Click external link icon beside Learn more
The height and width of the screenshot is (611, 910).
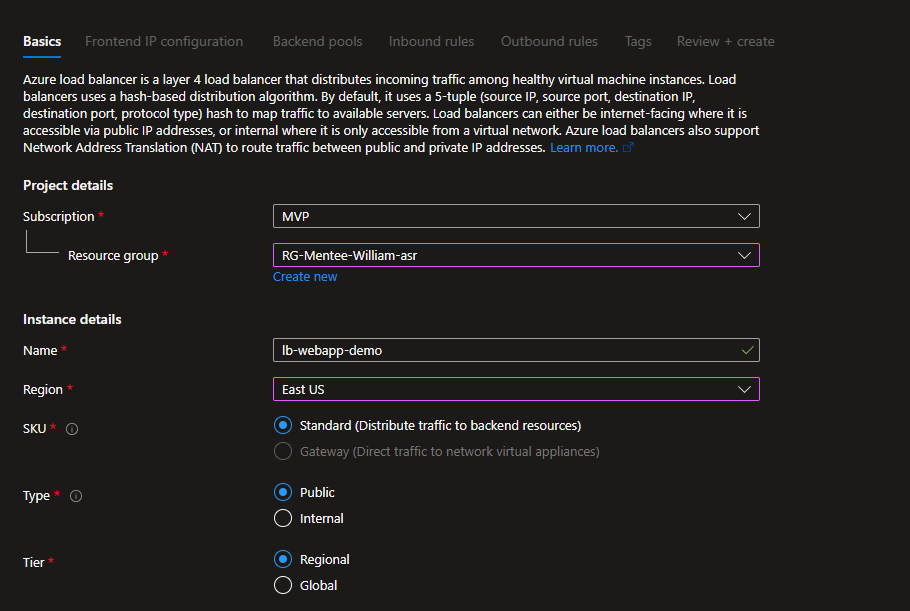tap(628, 148)
